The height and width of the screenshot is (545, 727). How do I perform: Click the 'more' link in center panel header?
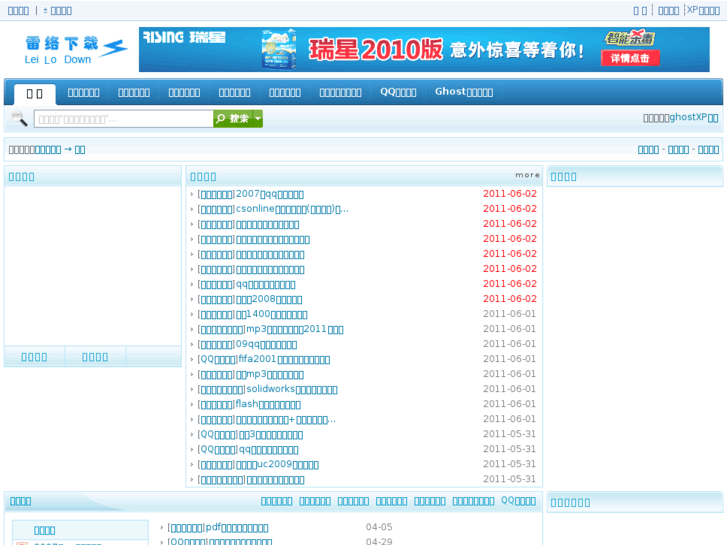click(x=527, y=175)
